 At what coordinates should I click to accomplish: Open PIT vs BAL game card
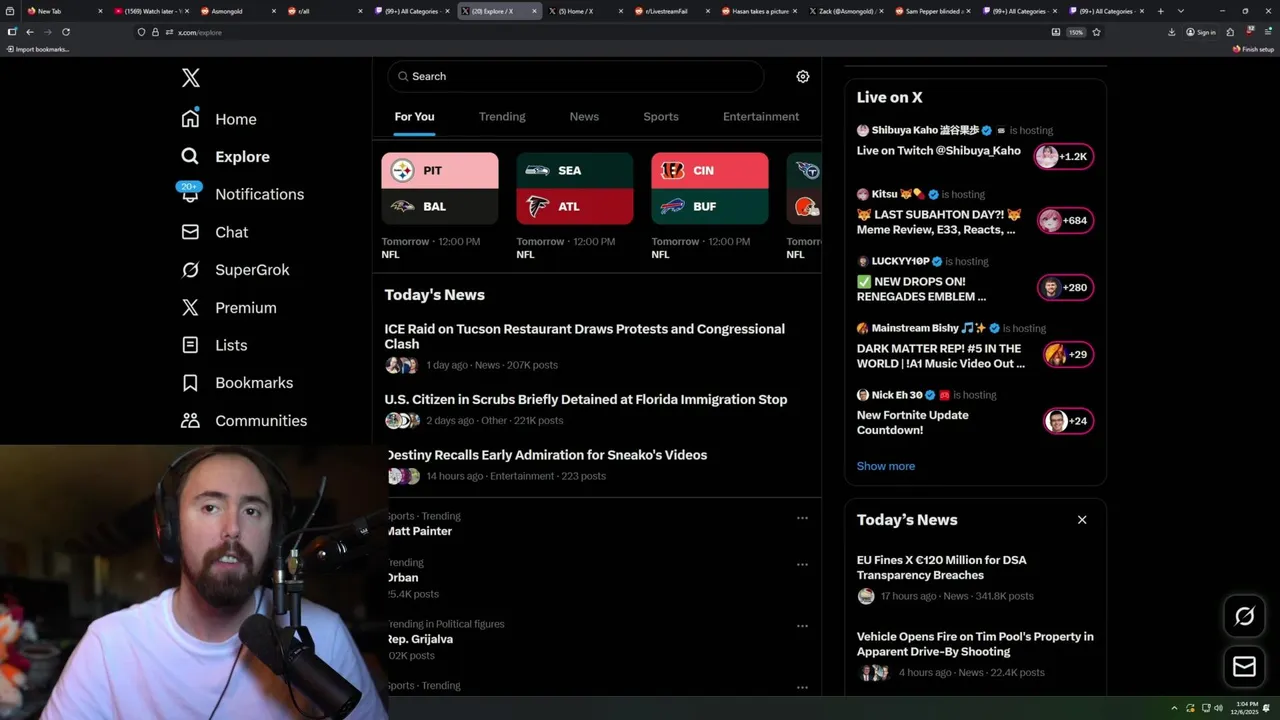[439, 188]
